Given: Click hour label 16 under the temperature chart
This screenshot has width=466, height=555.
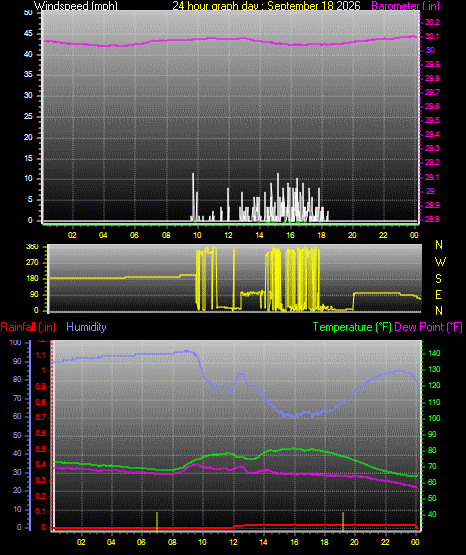Looking at the screenshot, I should [x=294, y=542].
